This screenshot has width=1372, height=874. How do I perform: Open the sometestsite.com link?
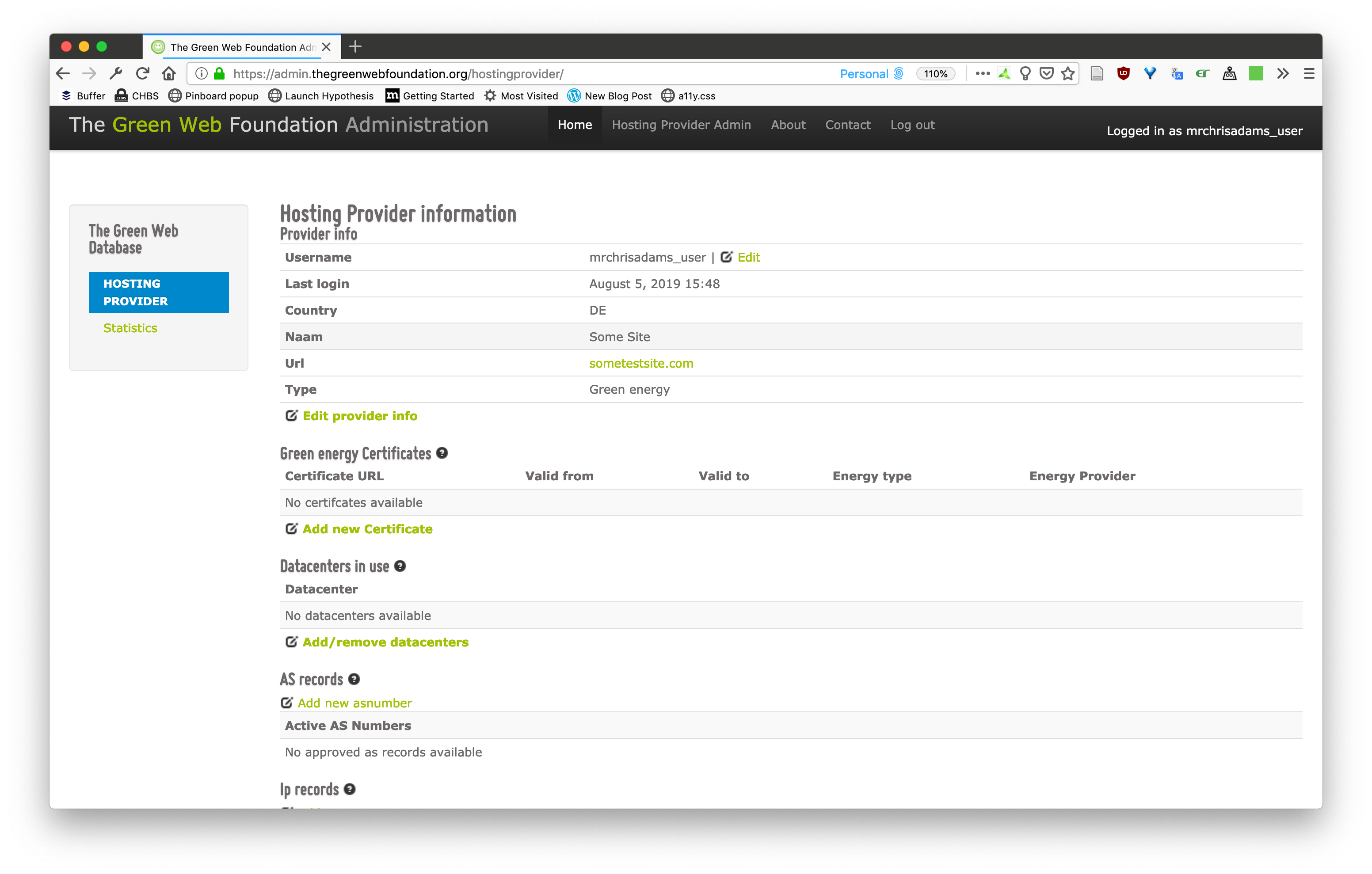pyautogui.click(x=641, y=363)
